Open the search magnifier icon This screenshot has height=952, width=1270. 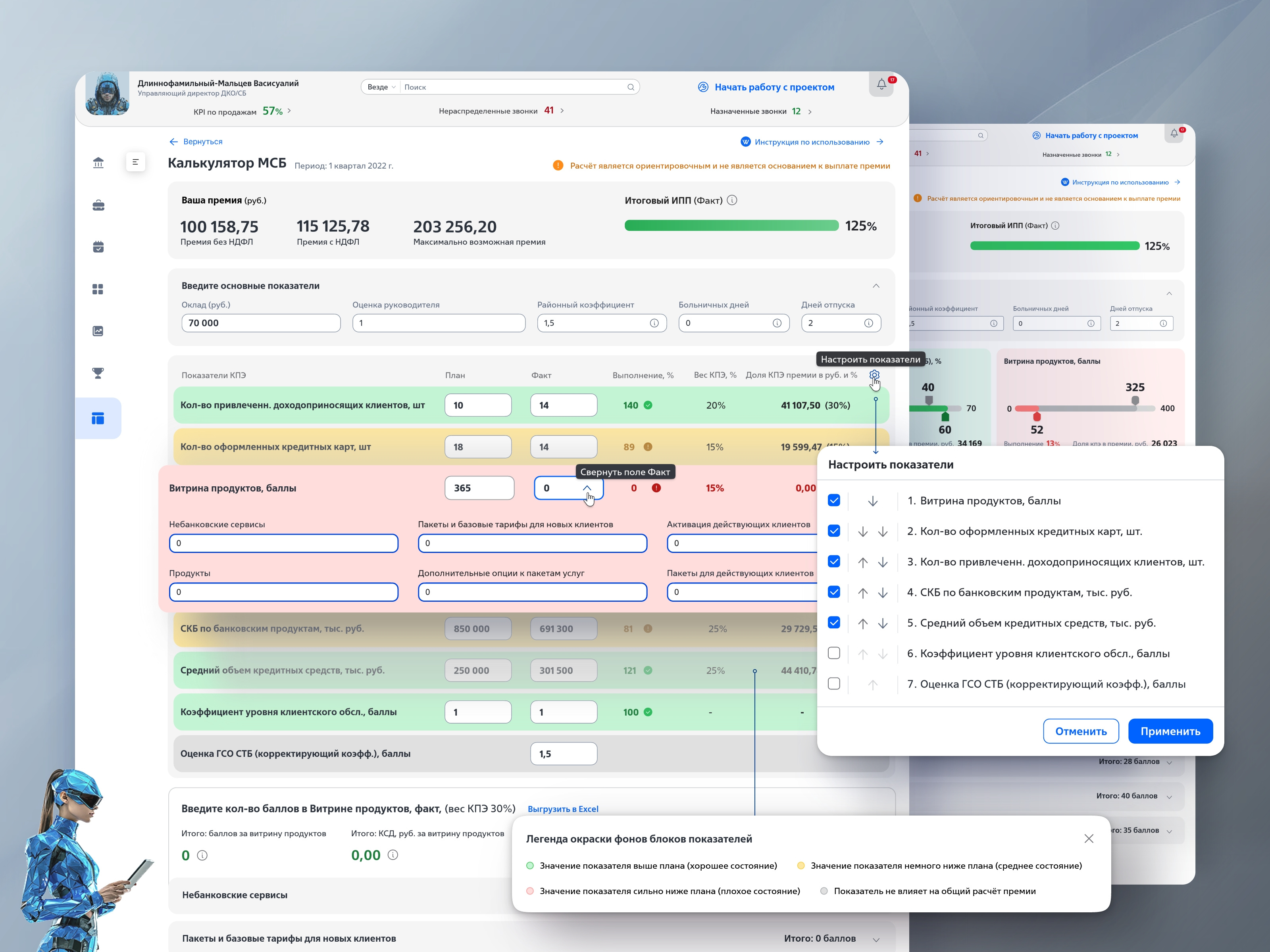[630, 86]
